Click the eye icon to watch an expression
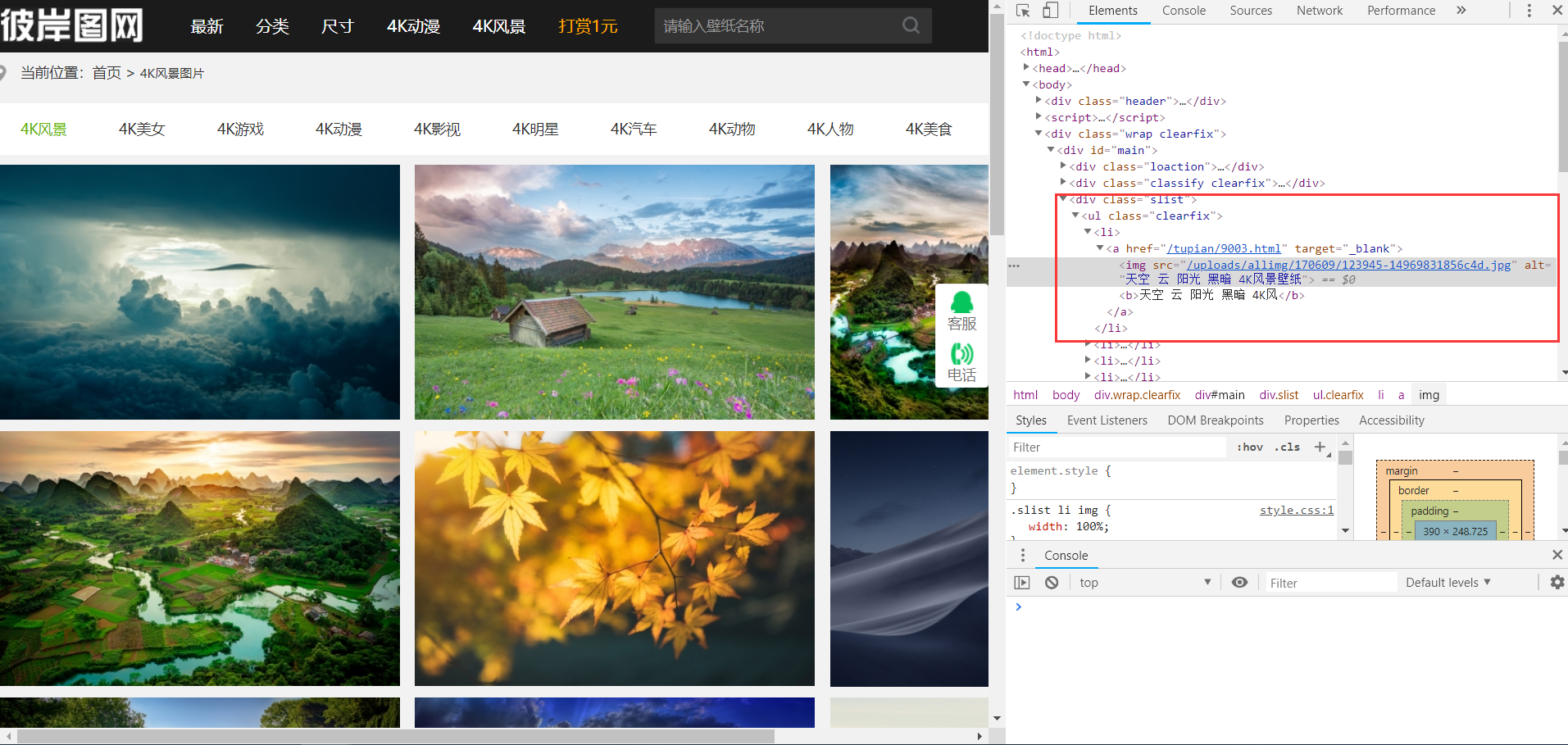 (x=1238, y=582)
